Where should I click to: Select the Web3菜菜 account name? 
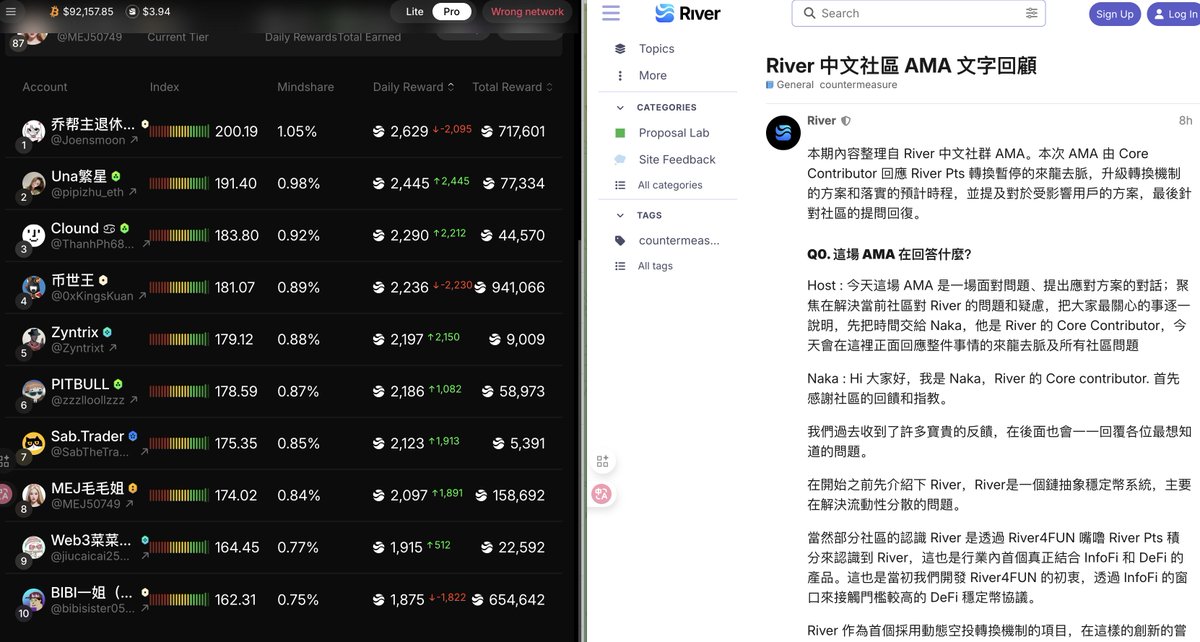coord(91,541)
